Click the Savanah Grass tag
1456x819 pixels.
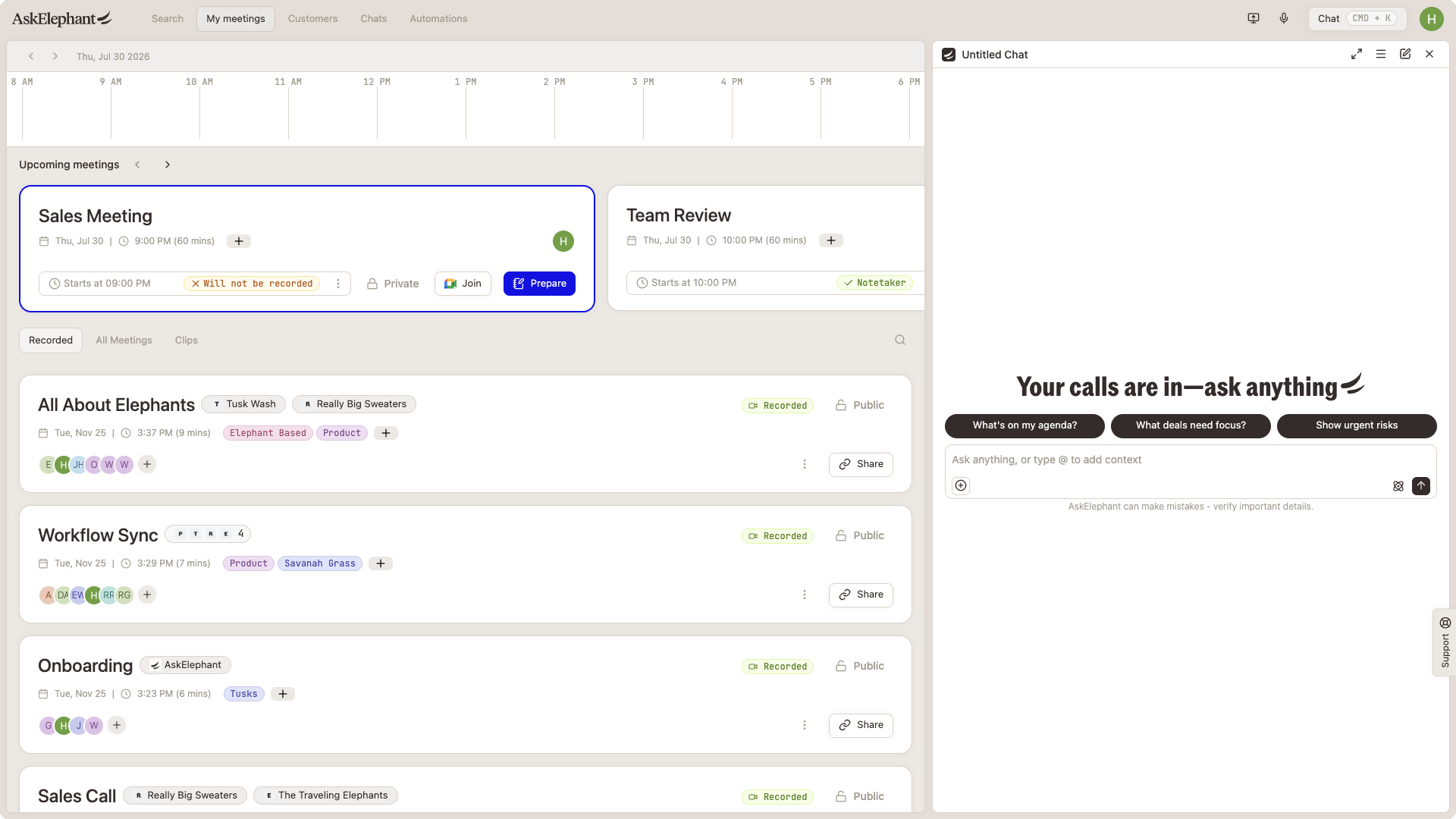tap(320, 563)
